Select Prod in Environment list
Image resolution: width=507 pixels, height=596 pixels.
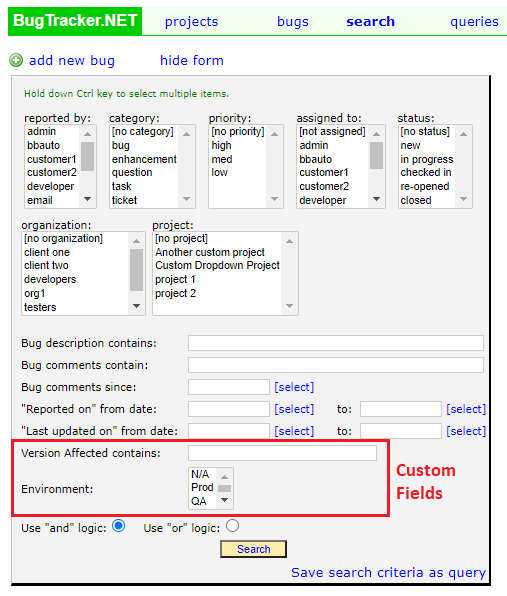click(x=202, y=488)
